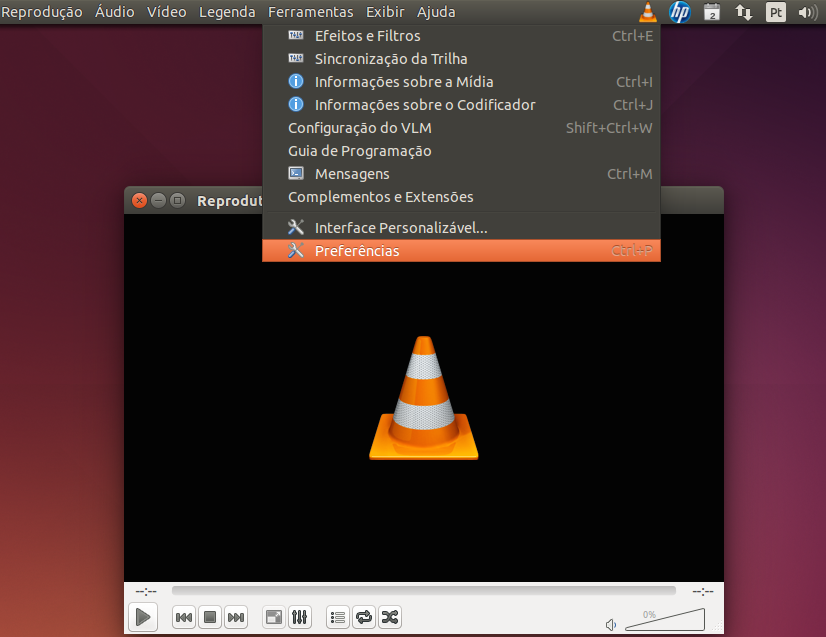826x637 pixels.
Task: Toggle loop repeat mode
Action: (364, 617)
